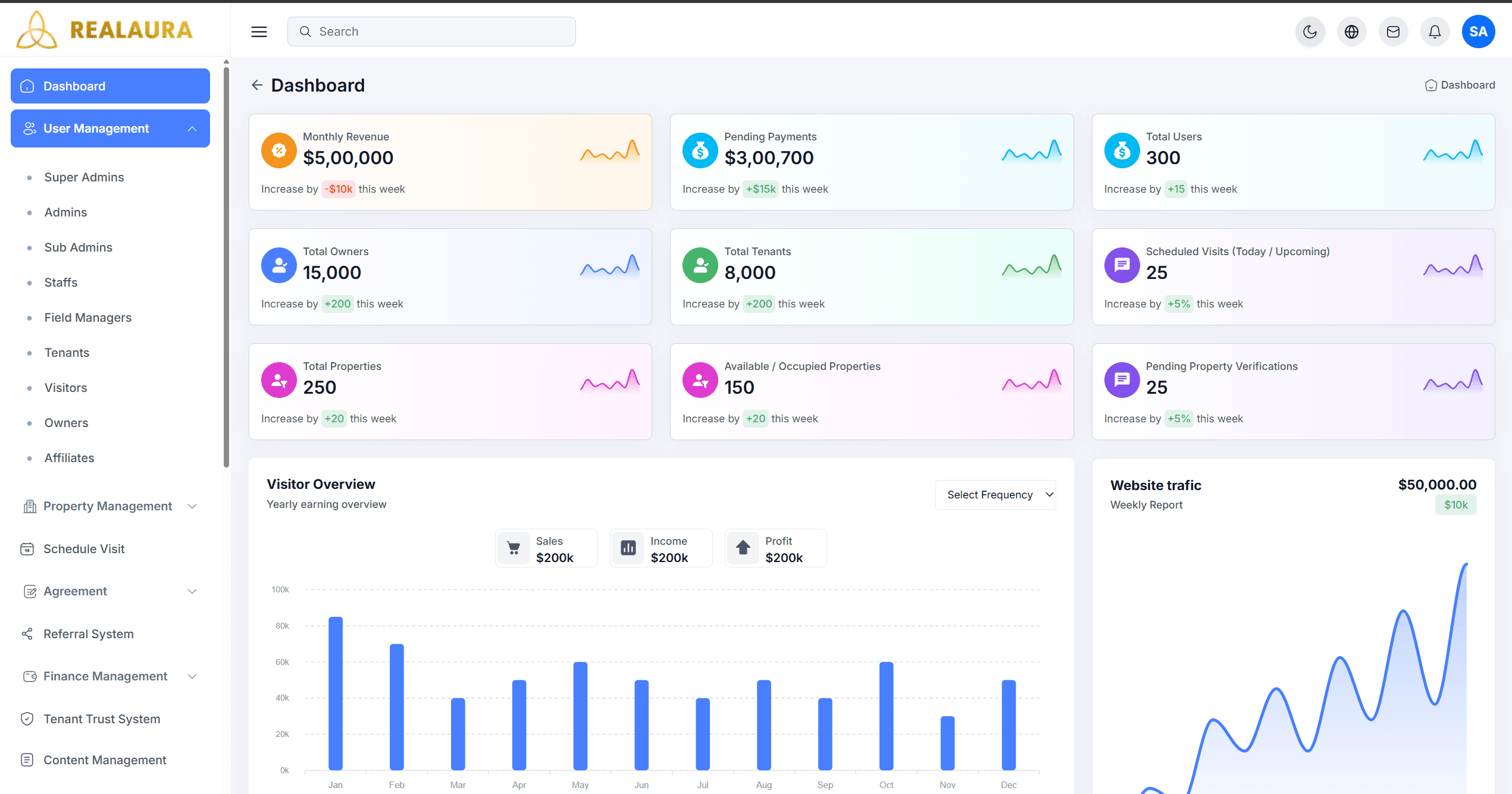Screen dimensions: 1512x794
Task: Click the Content Management document icon
Action: pyautogui.click(x=27, y=760)
